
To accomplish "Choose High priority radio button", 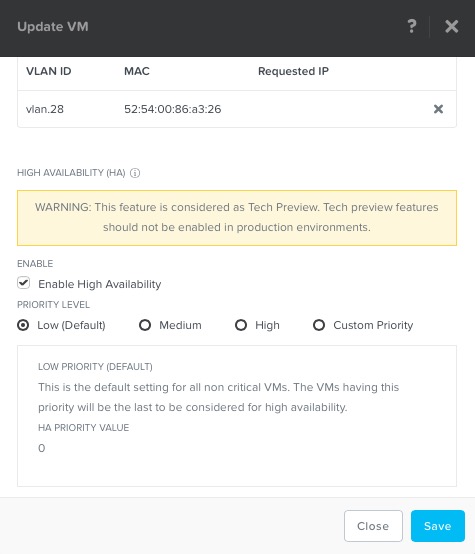I will (241, 325).
